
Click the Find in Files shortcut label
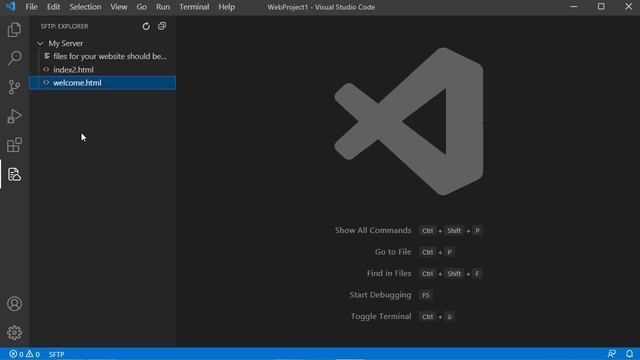pyautogui.click(x=389, y=273)
